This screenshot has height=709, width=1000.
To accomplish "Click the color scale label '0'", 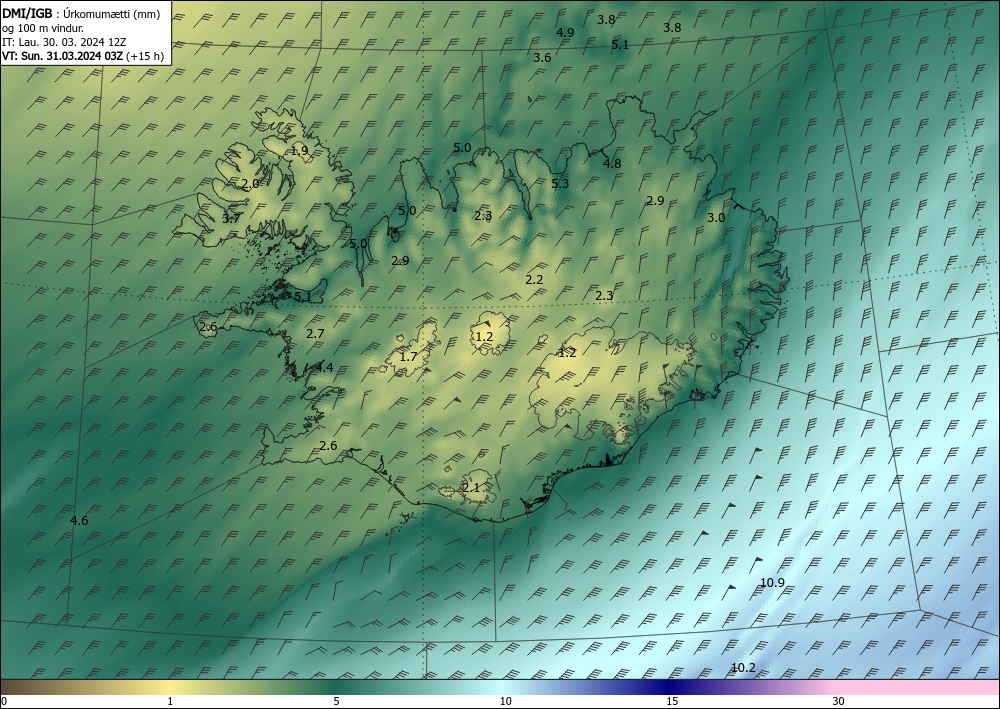I will tap(4, 702).
